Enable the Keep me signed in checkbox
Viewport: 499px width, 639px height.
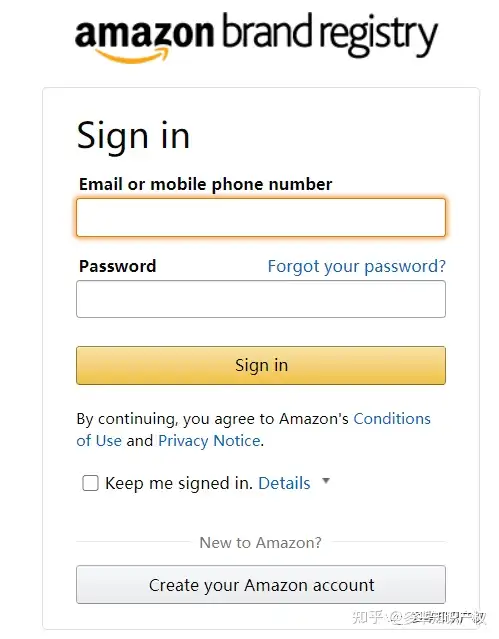[x=91, y=483]
